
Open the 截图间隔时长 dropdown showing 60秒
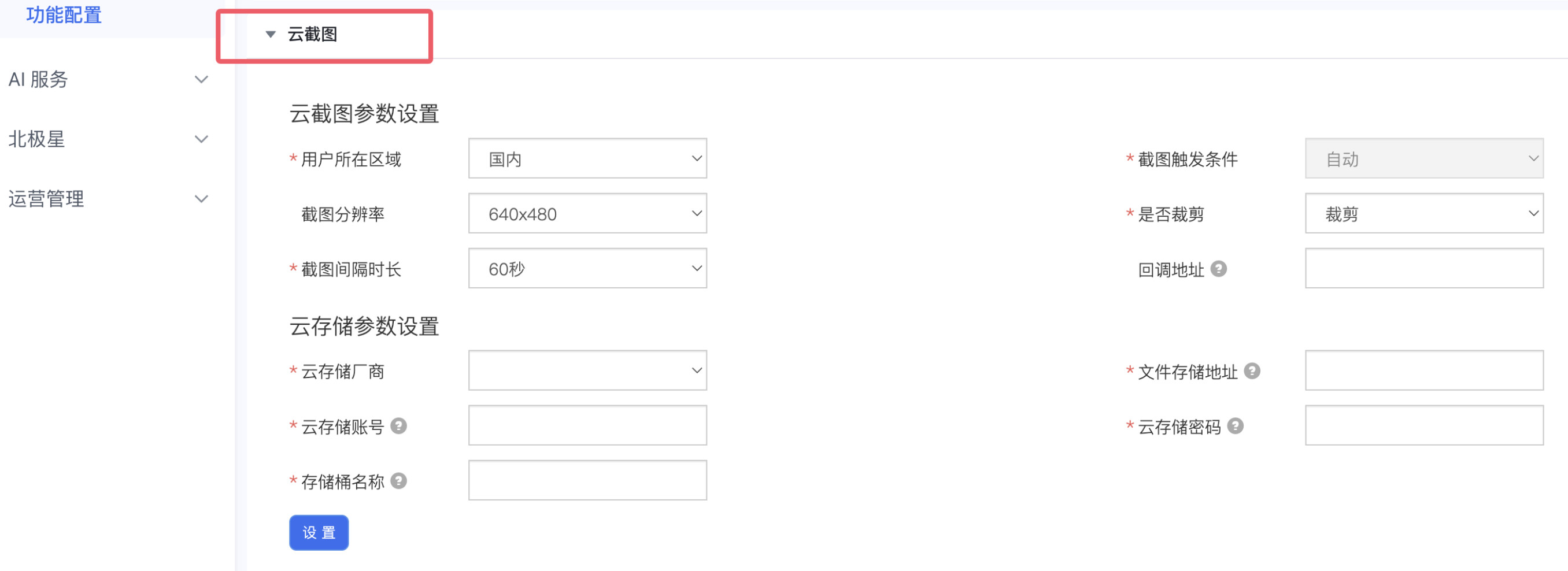587,268
